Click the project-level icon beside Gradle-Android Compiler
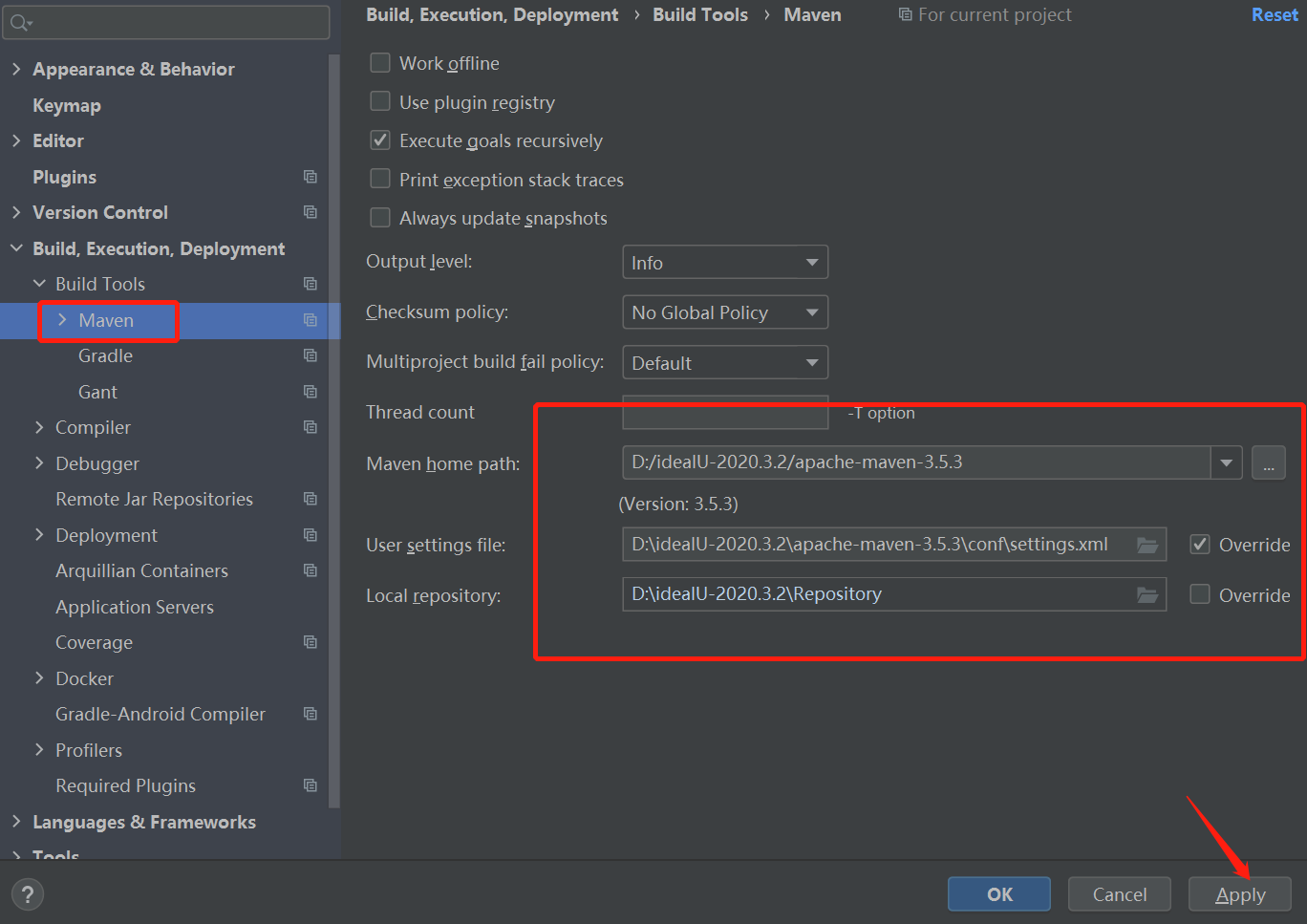The width and height of the screenshot is (1307, 924). coord(311,714)
